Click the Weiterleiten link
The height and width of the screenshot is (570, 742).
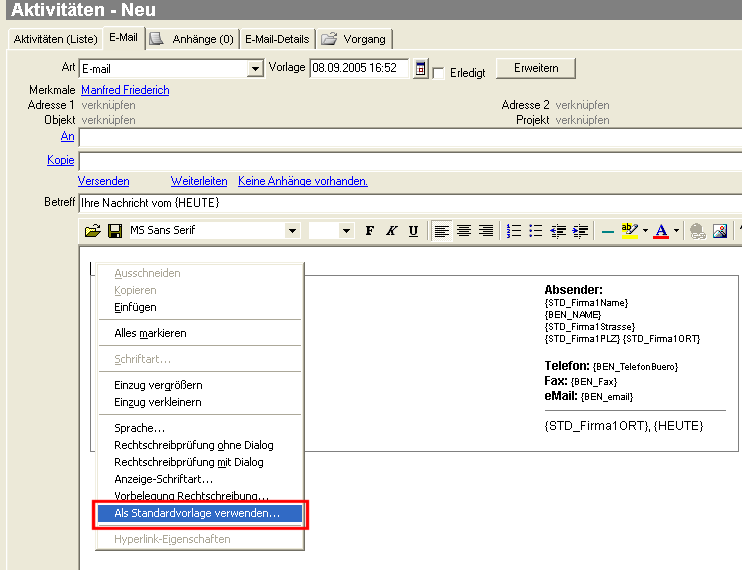(199, 181)
